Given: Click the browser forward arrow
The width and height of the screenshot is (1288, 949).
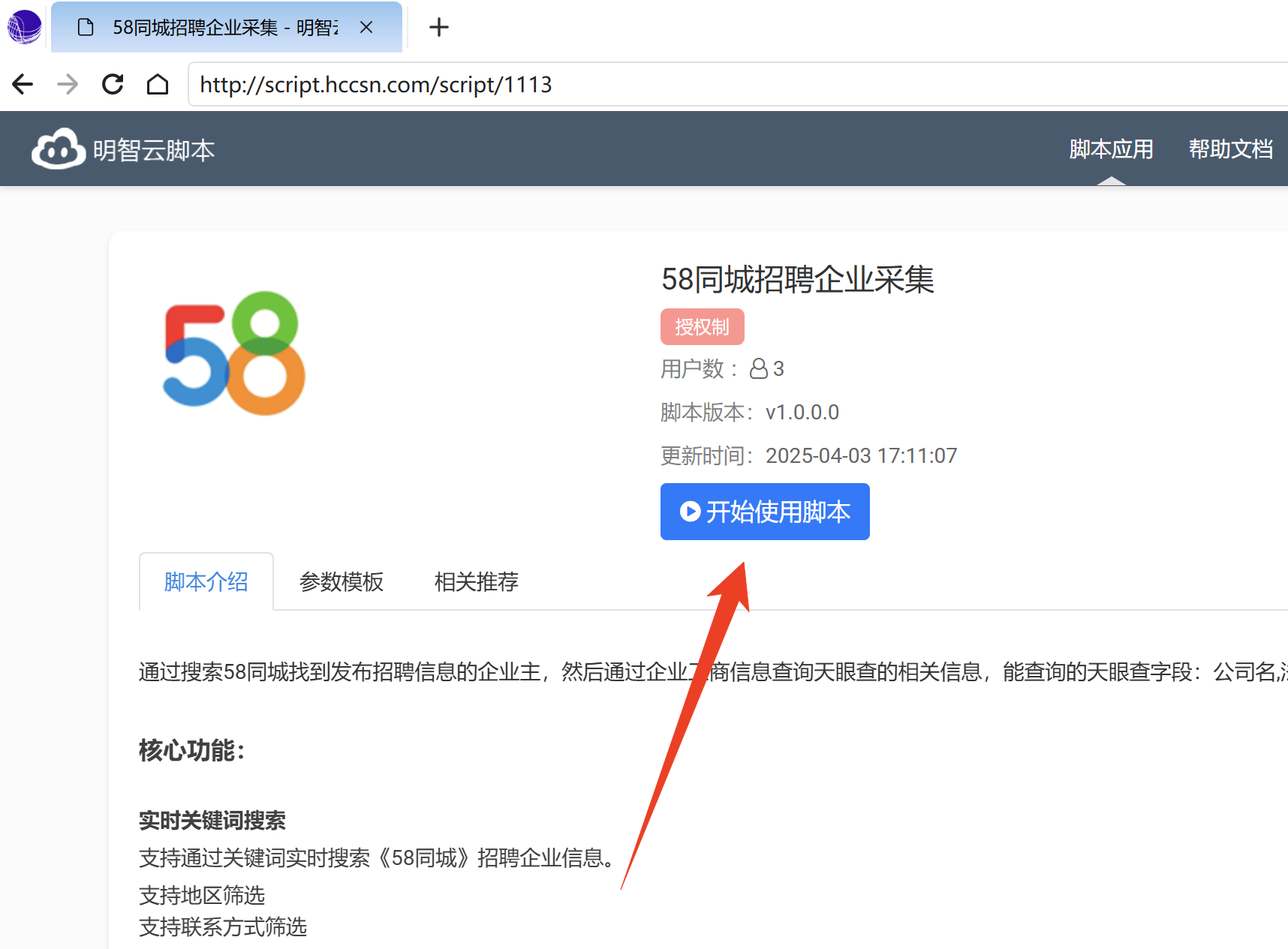Looking at the screenshot, I should [x=68, y=84].
